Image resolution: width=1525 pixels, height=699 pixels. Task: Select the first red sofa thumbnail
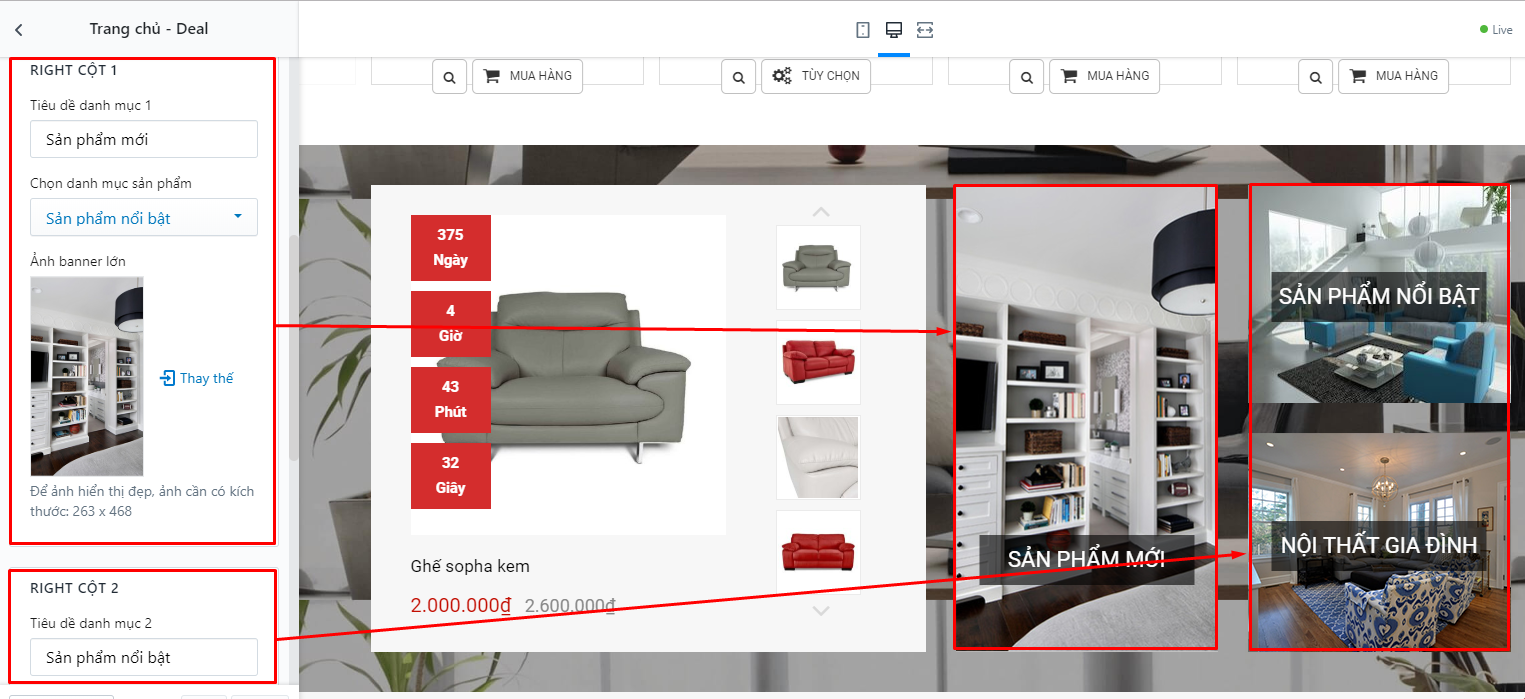pos(818,362)
